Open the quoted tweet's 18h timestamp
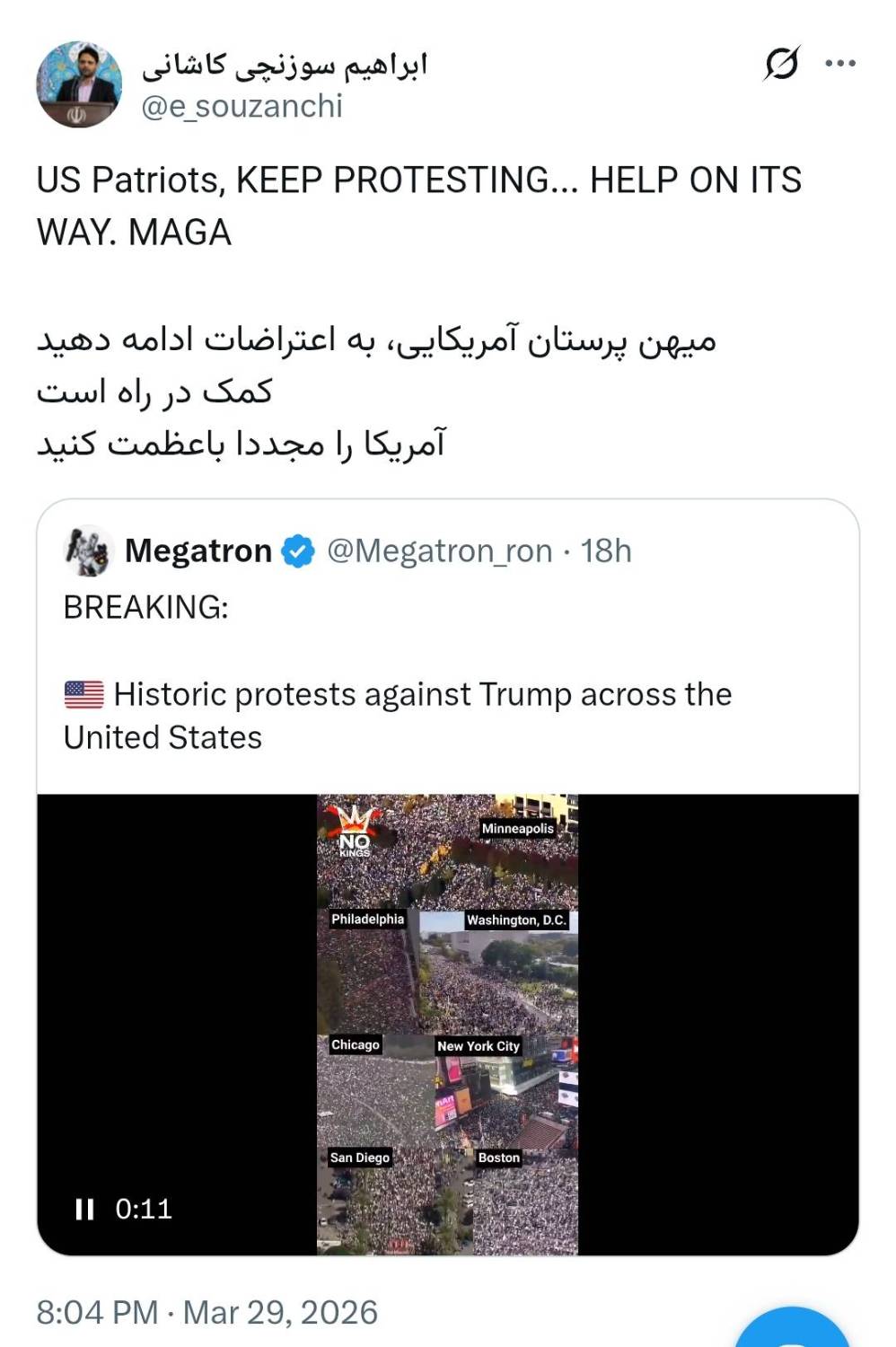This screenshot has height=1347, width=896. (x=606, y=550)
